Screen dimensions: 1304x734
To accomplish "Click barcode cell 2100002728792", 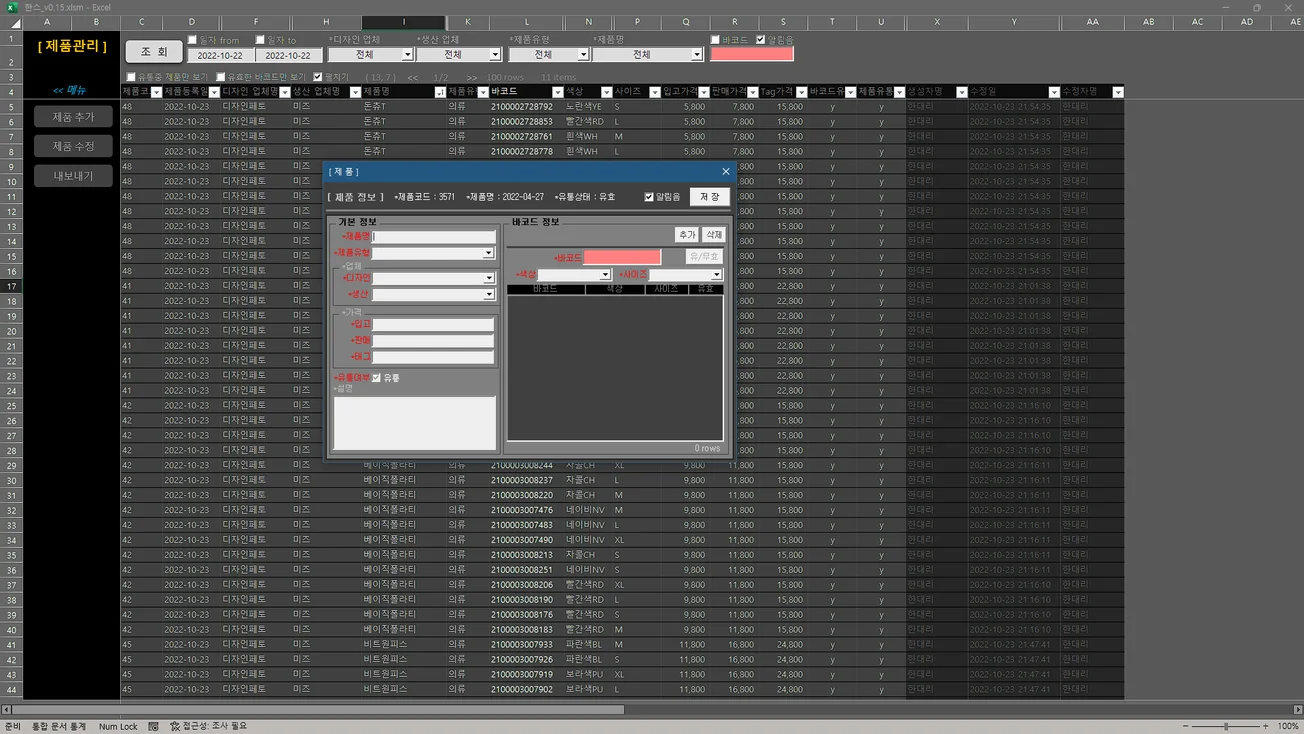I will [x=521, y=107].
